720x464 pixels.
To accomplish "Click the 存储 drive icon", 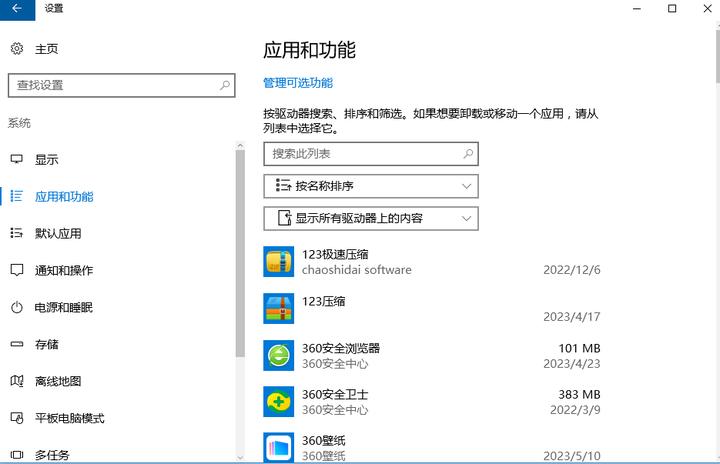I will click(x=17, y=344).
